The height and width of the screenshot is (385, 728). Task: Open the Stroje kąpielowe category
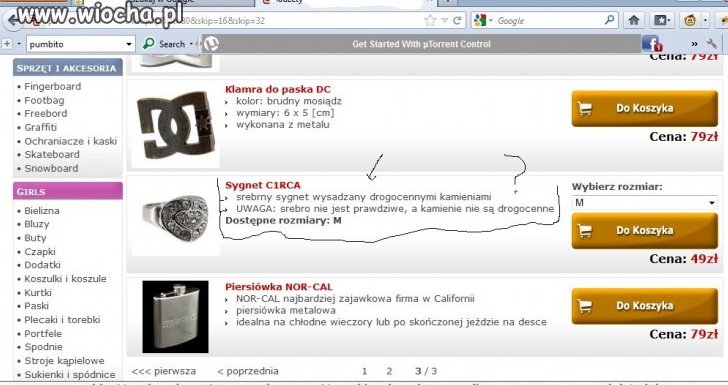coord(64,360)
